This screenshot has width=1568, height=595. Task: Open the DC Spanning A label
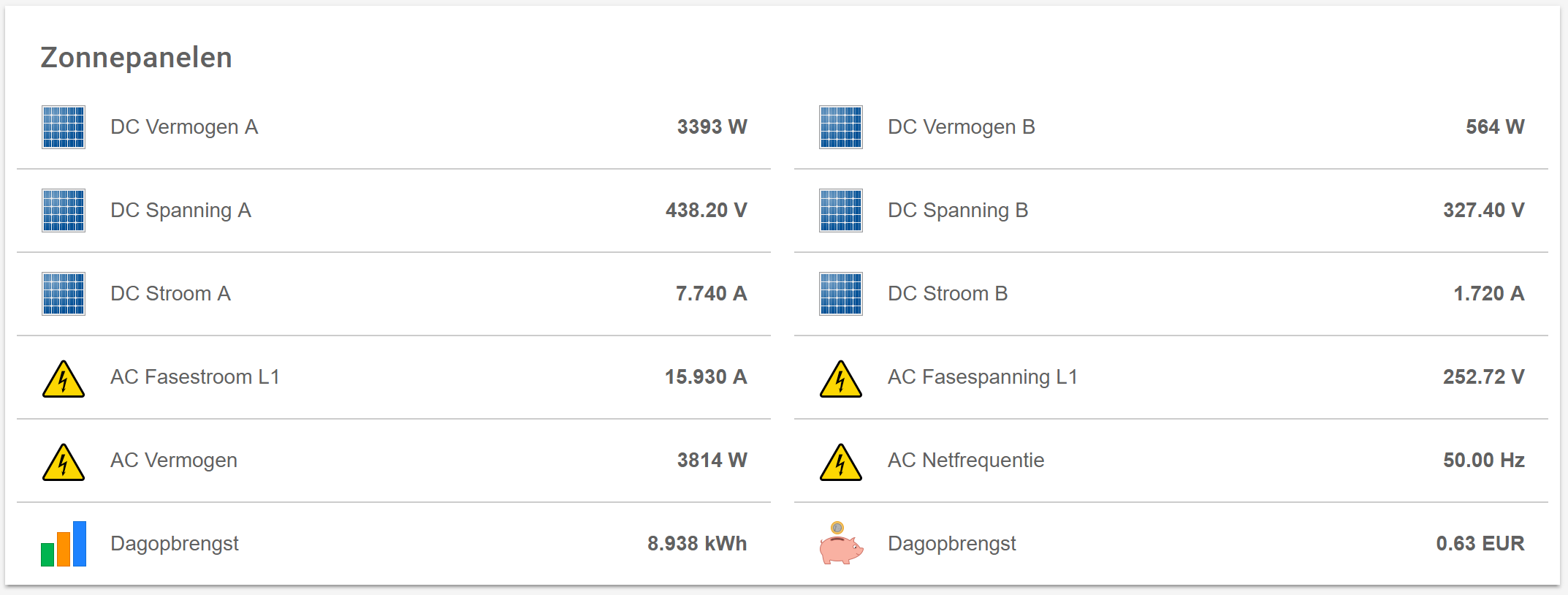click(180, 211)
